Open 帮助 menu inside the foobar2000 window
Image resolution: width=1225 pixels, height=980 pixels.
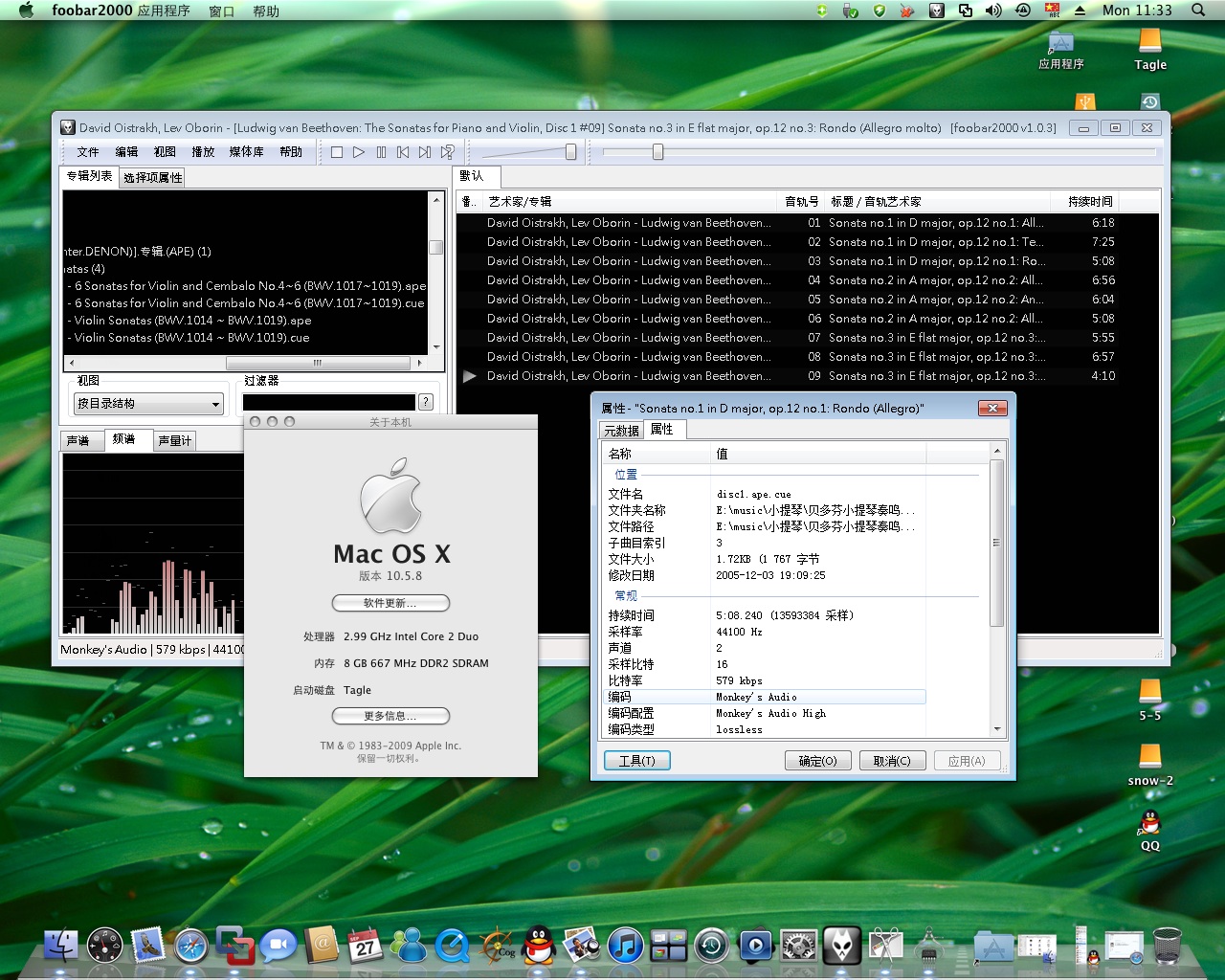coord(291,152)
